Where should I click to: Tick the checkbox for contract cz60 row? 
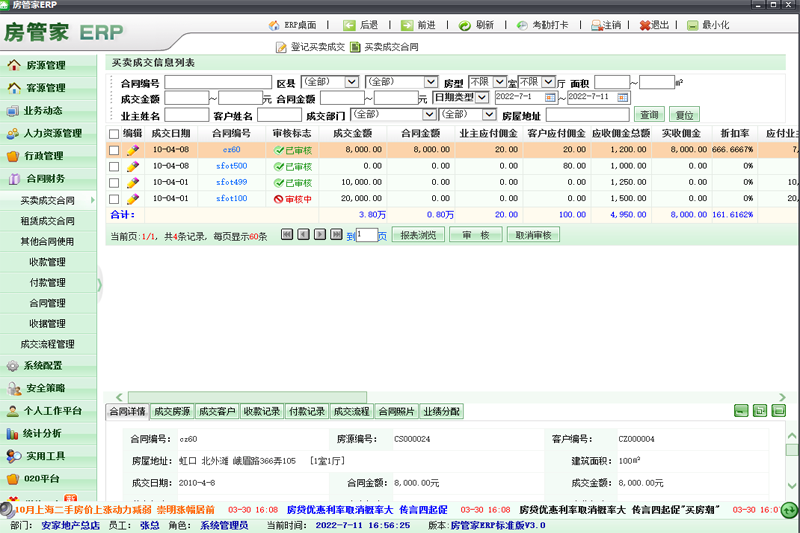114,150
